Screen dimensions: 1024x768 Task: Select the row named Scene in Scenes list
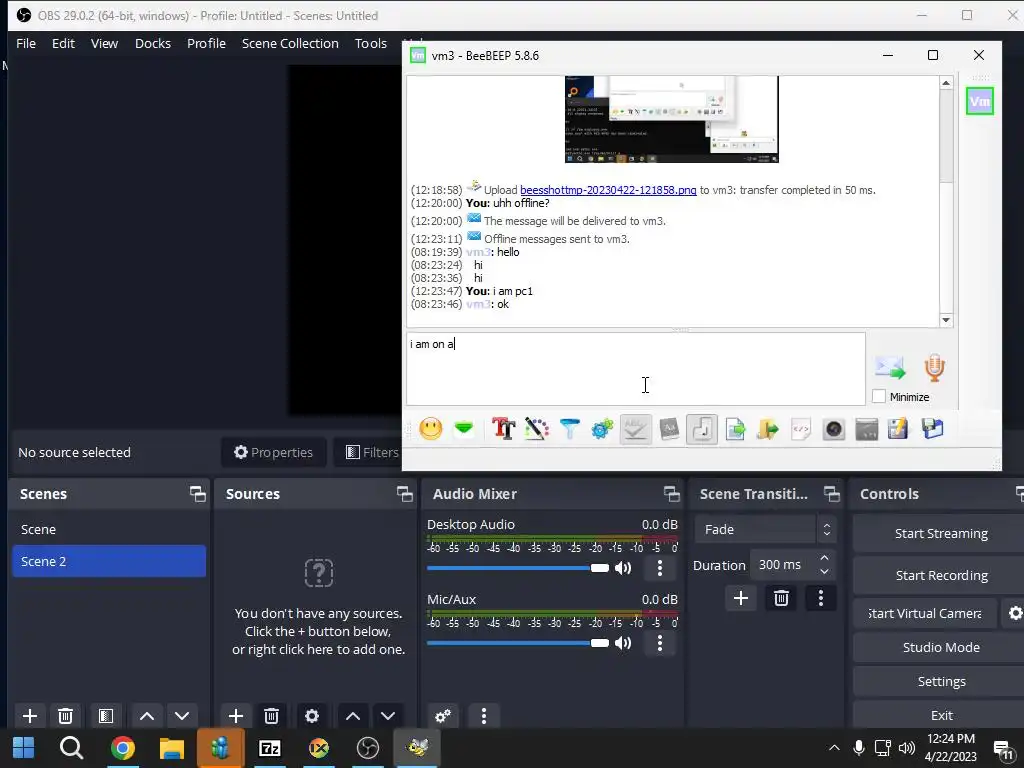(109, 530)
